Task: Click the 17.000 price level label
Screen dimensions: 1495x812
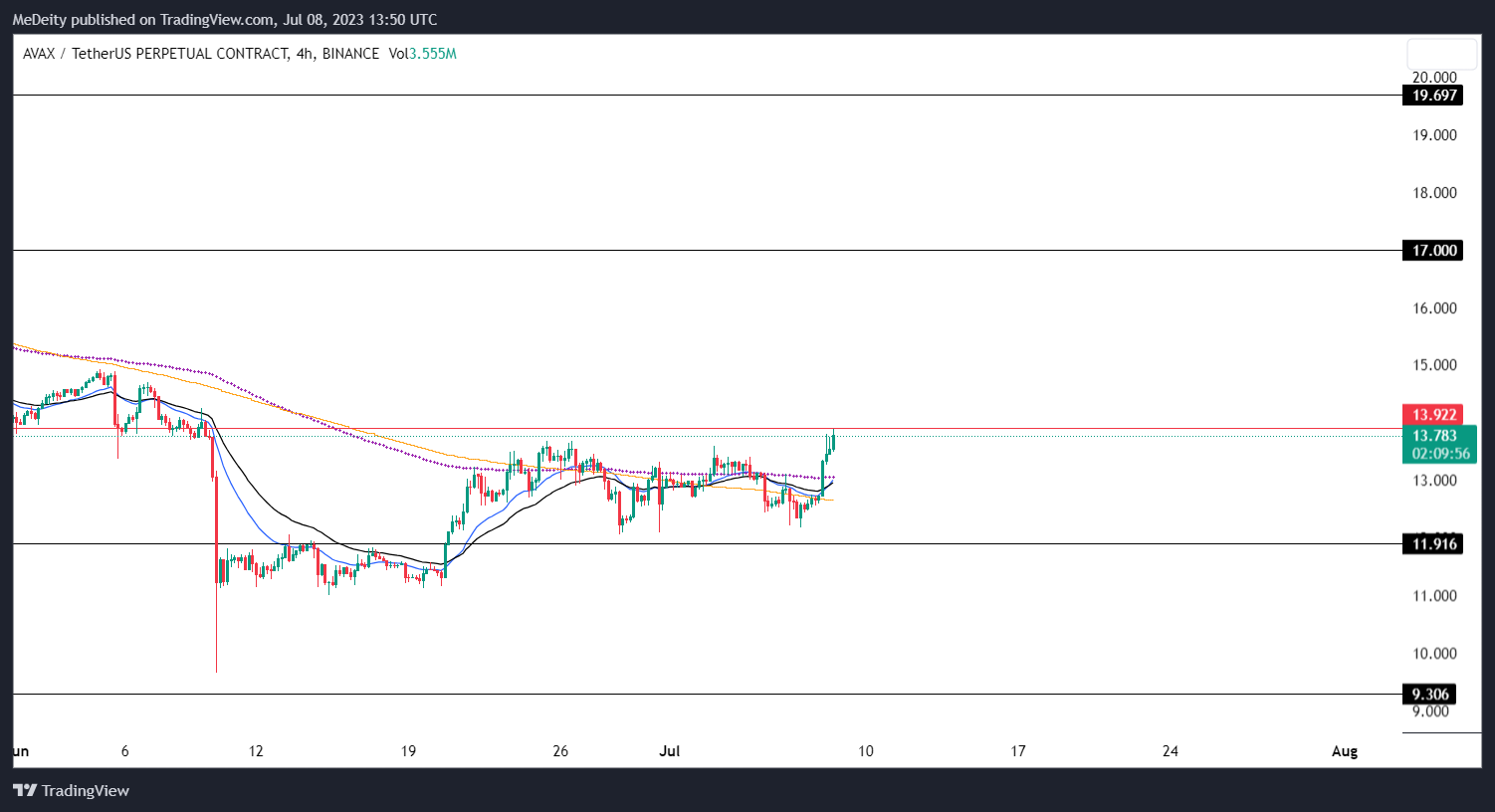Action: coord(1430,250)
